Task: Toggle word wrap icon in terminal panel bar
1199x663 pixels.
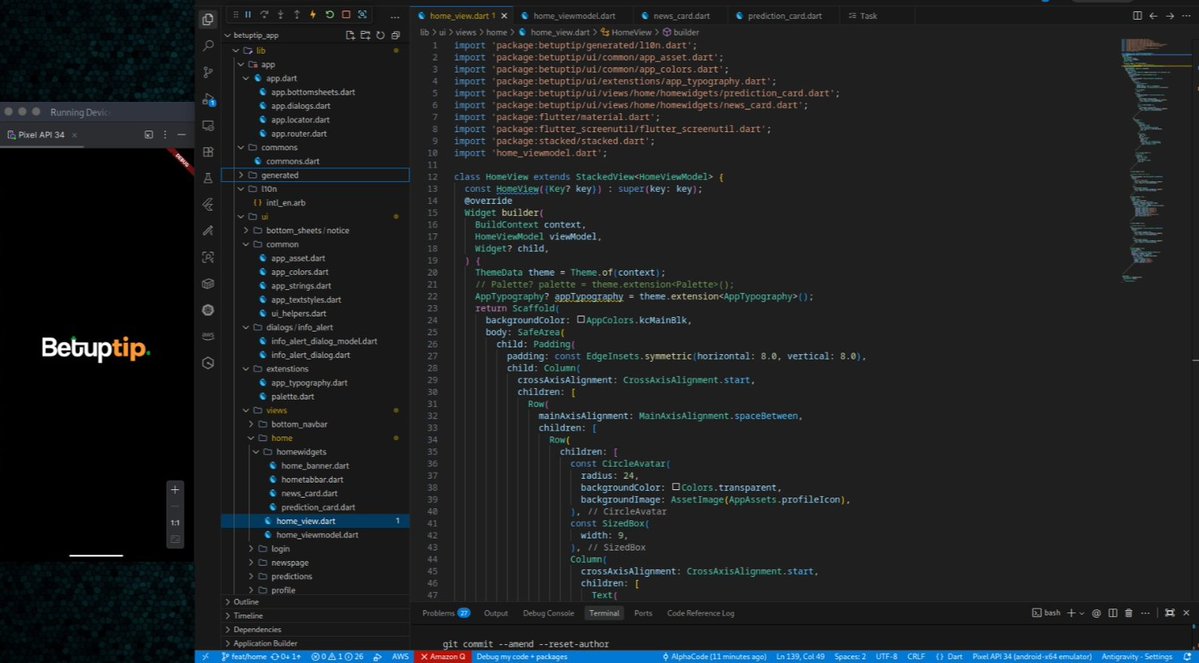Action: click(x=1096, y=613)
